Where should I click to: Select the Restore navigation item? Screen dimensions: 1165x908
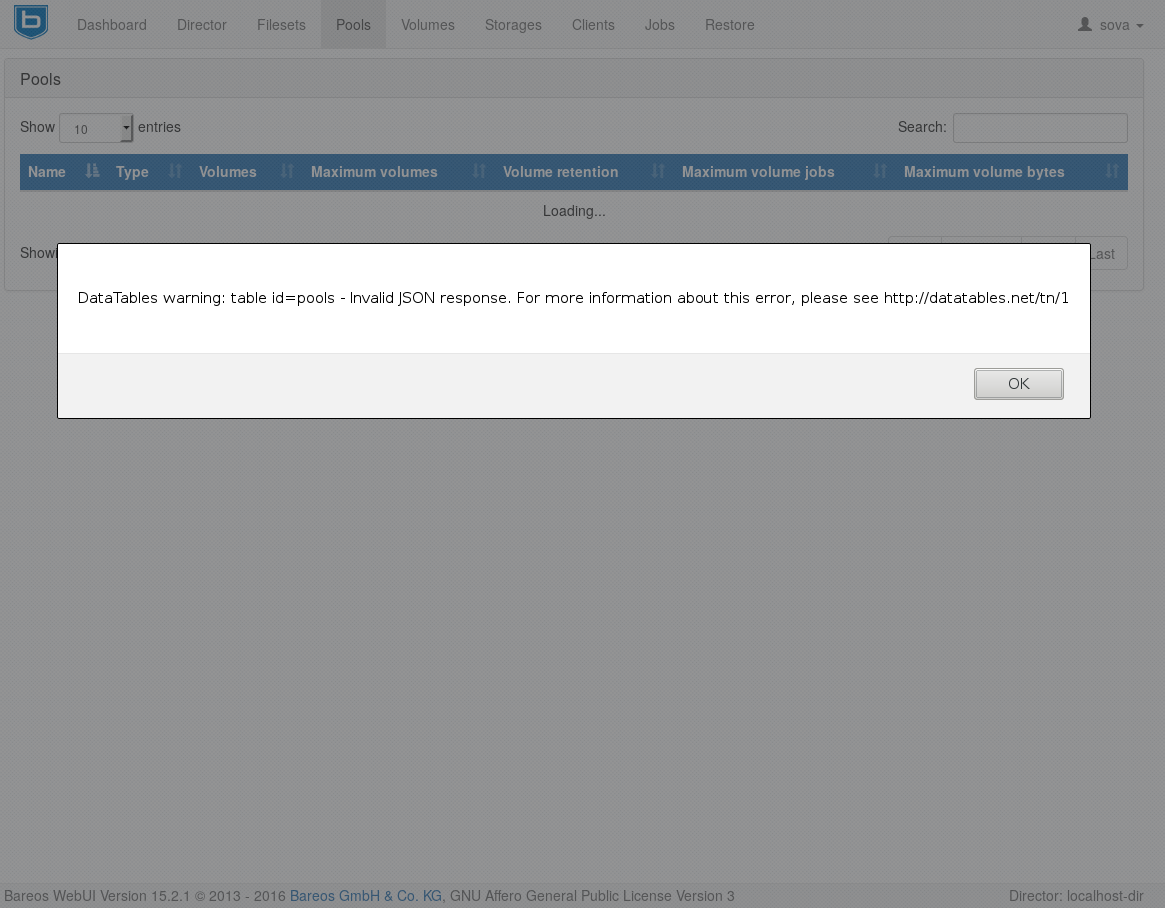pos(730,25)
